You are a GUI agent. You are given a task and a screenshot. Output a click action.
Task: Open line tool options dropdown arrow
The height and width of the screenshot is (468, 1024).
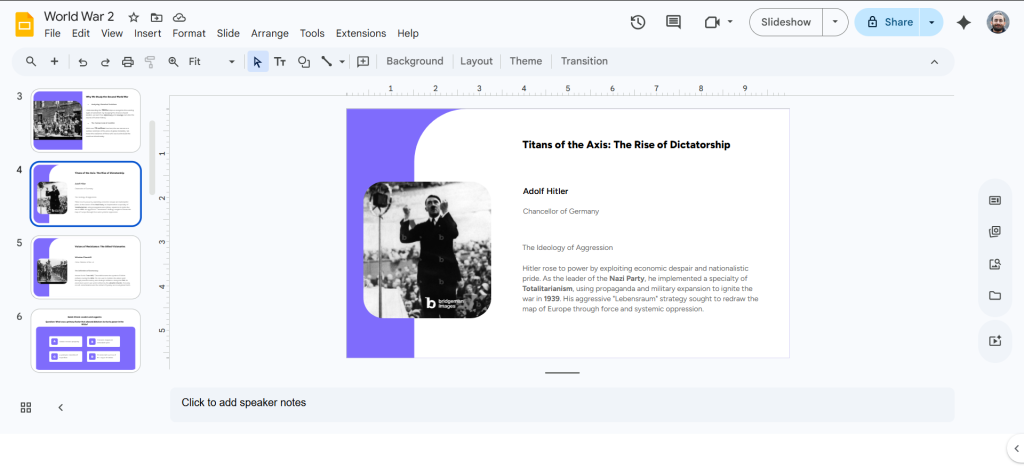[x=342, y=61]
